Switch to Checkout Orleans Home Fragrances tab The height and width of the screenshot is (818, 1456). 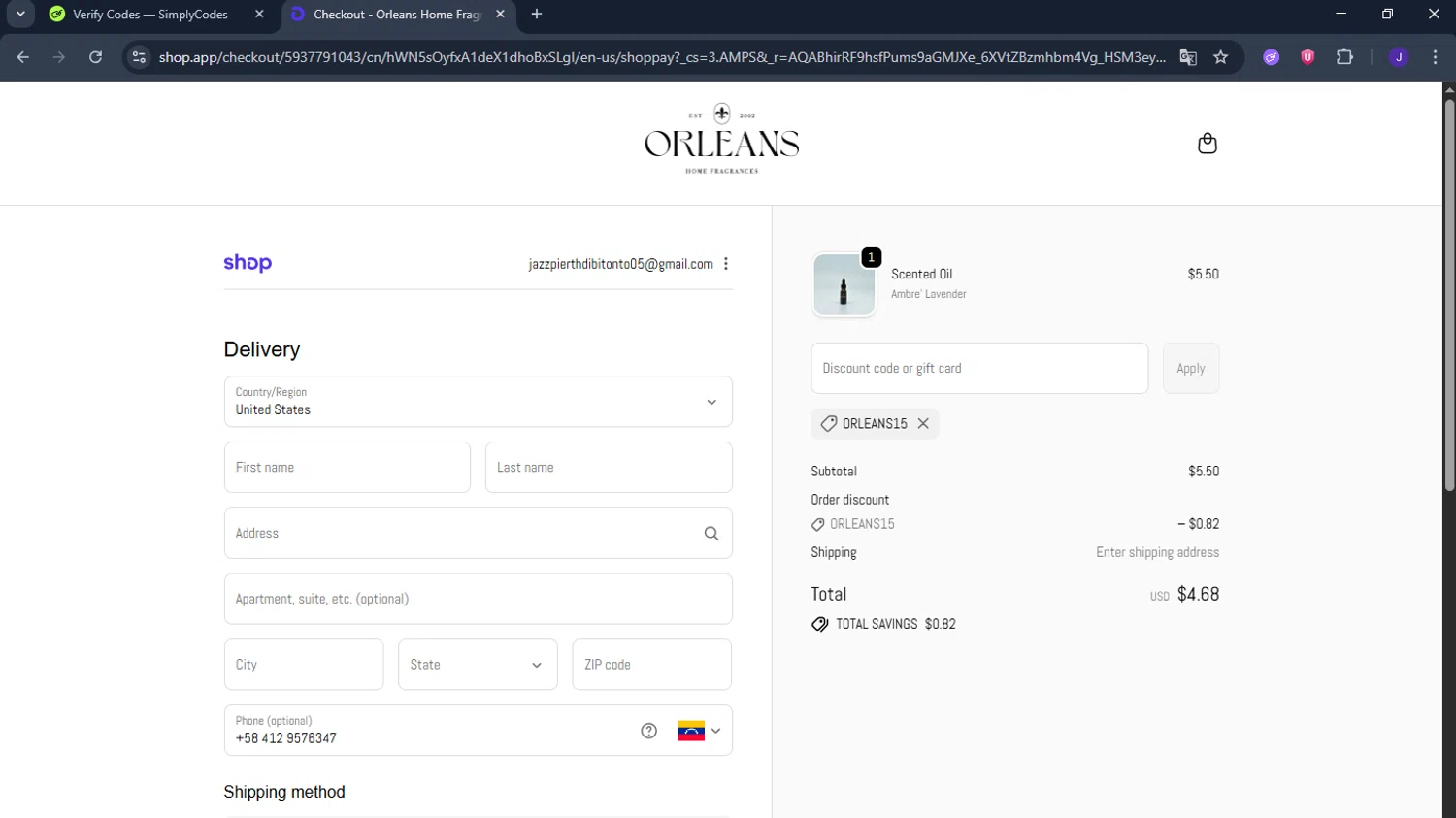398,15
